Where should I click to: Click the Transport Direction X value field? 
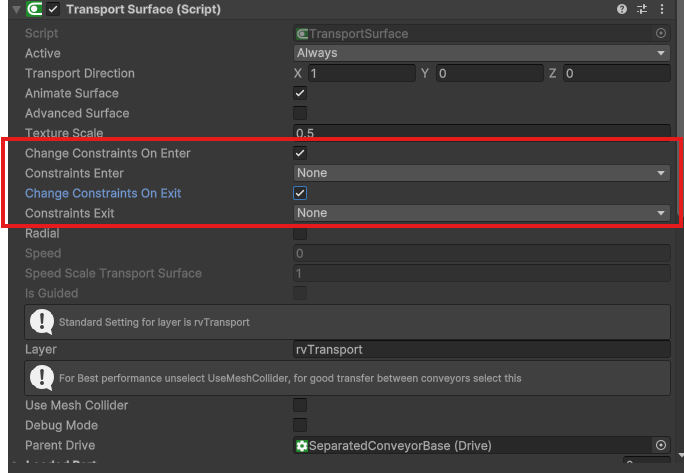pyautogui.click(x=360, y=73)
